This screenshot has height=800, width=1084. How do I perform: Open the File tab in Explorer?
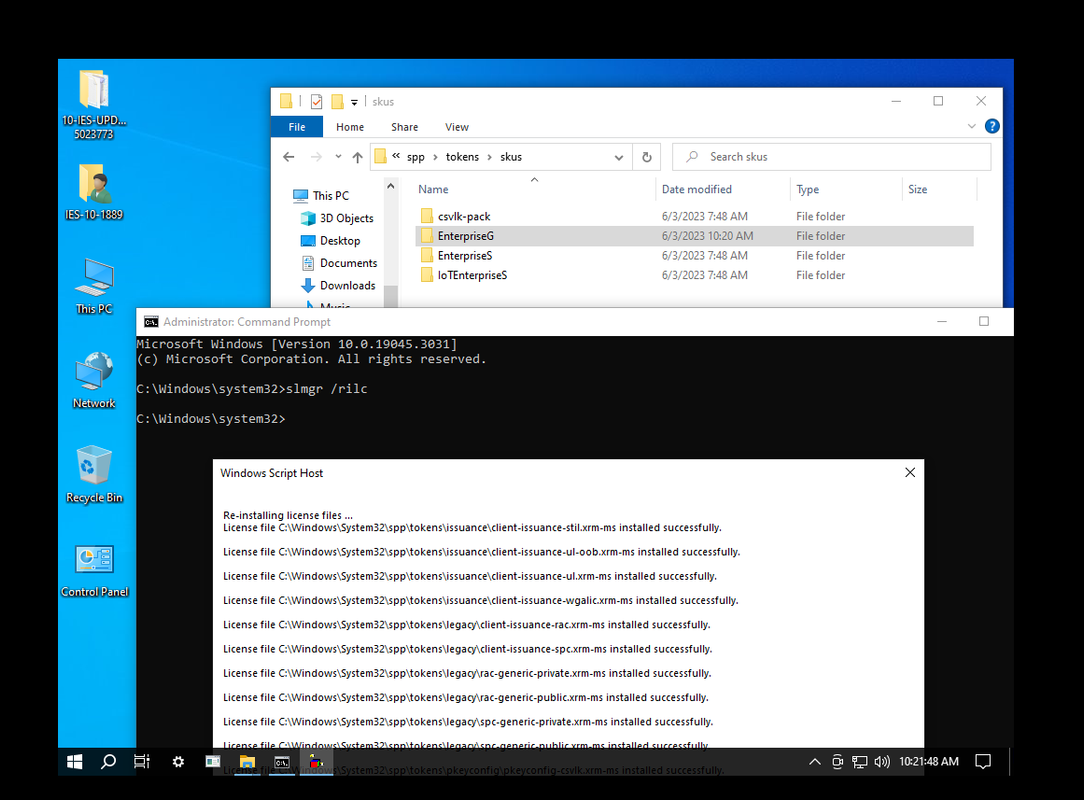pos(297,127)
